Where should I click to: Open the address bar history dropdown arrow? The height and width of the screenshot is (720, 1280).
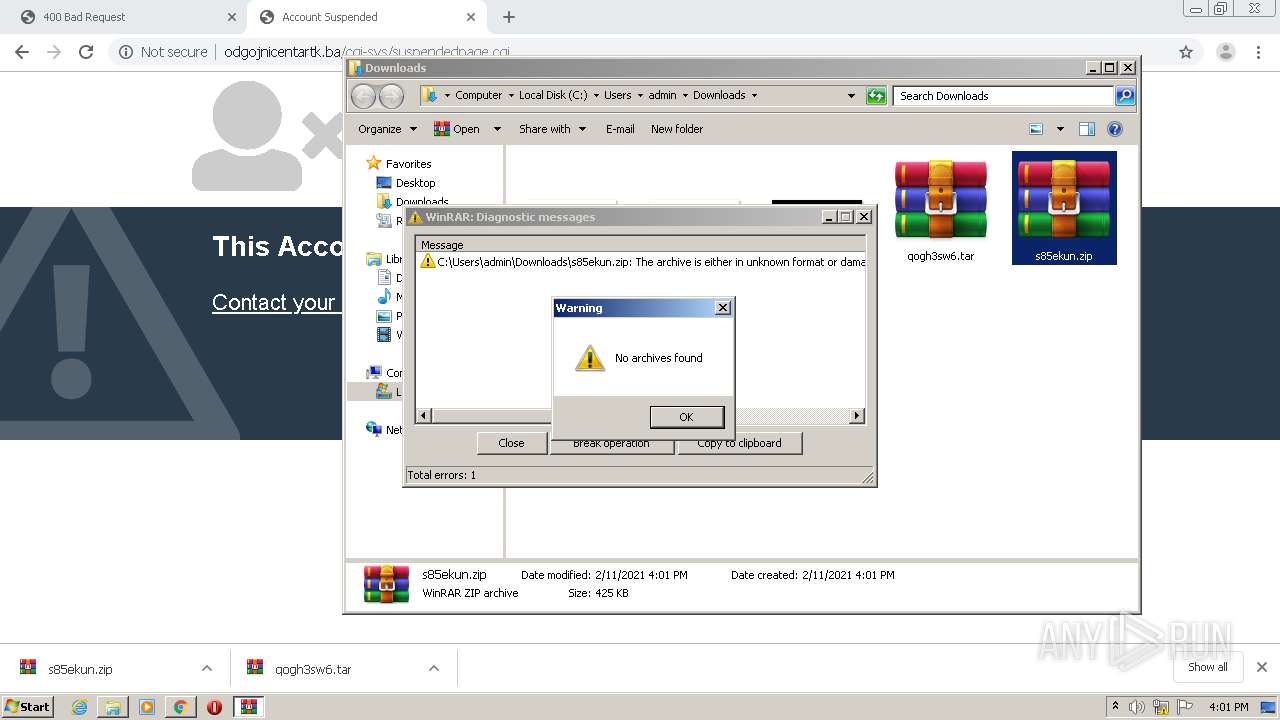[x=851, y=96]
